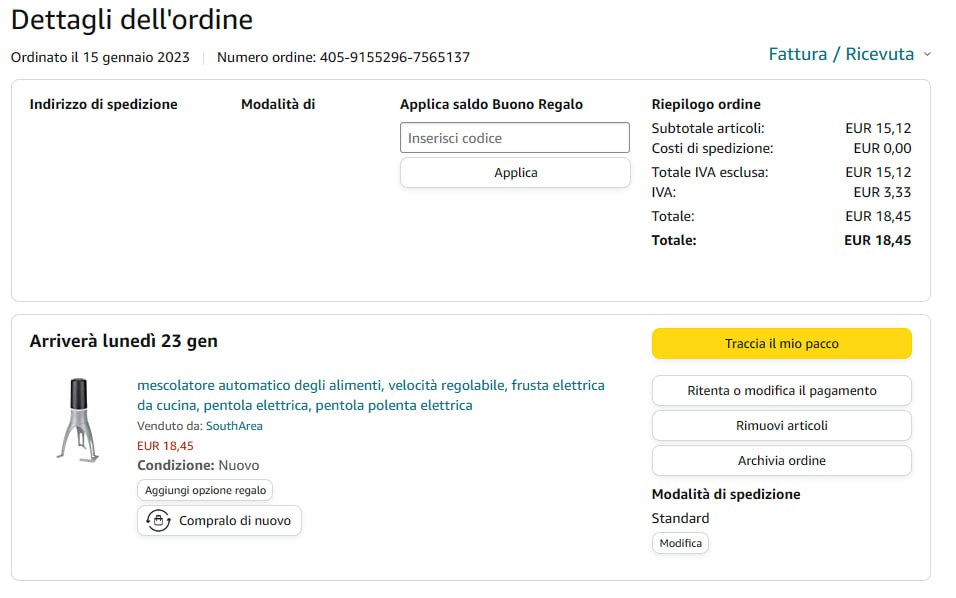Open the Fattura / Ricevuta menu
The width and height of the screenshot is (956, 598).
pyautogui.click(x=841, y=54)
